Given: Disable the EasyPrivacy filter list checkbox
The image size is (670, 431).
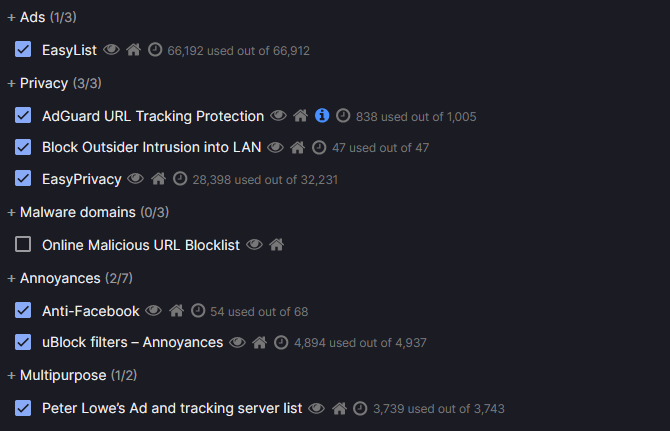Looking at the screenshot, I should (24, 179).
